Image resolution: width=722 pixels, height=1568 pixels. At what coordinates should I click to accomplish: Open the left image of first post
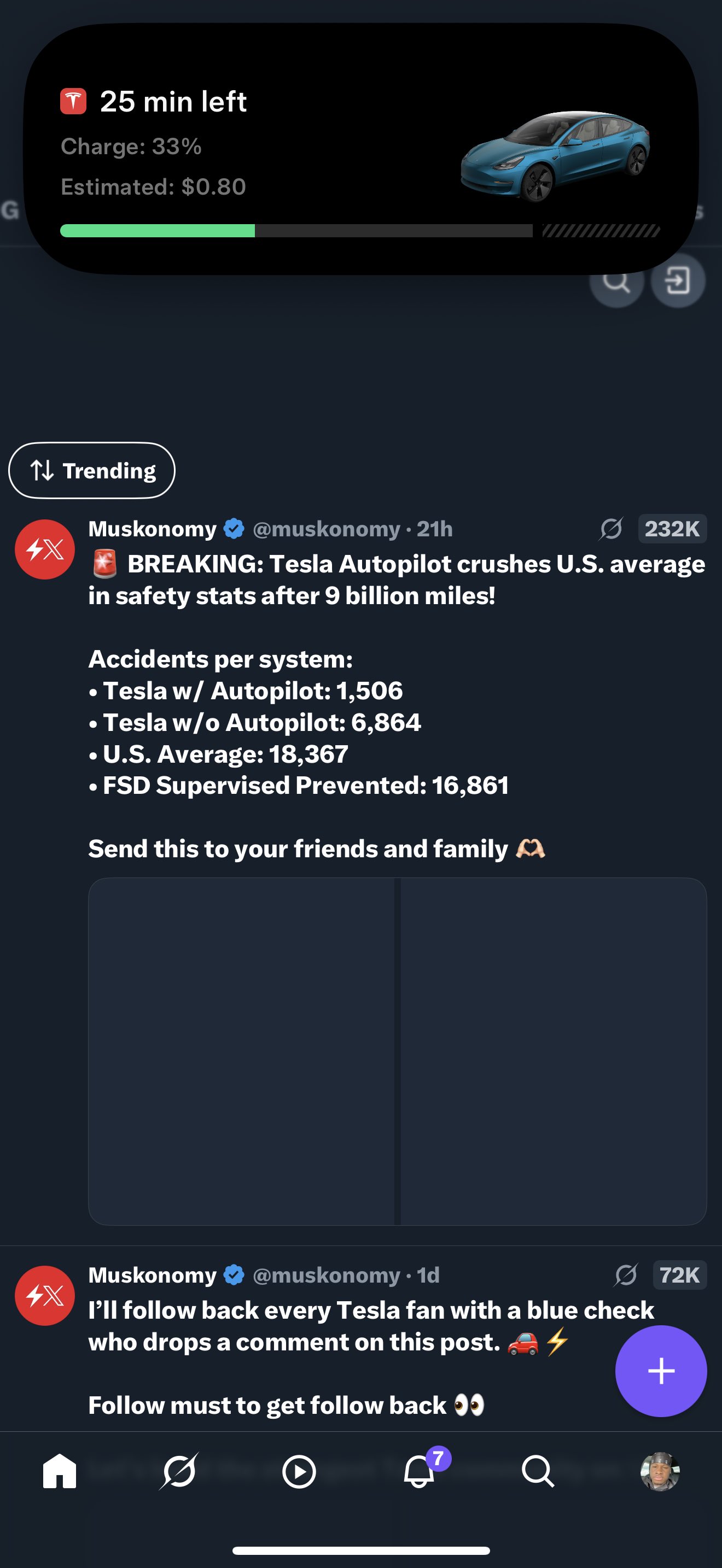point(242,1051)
